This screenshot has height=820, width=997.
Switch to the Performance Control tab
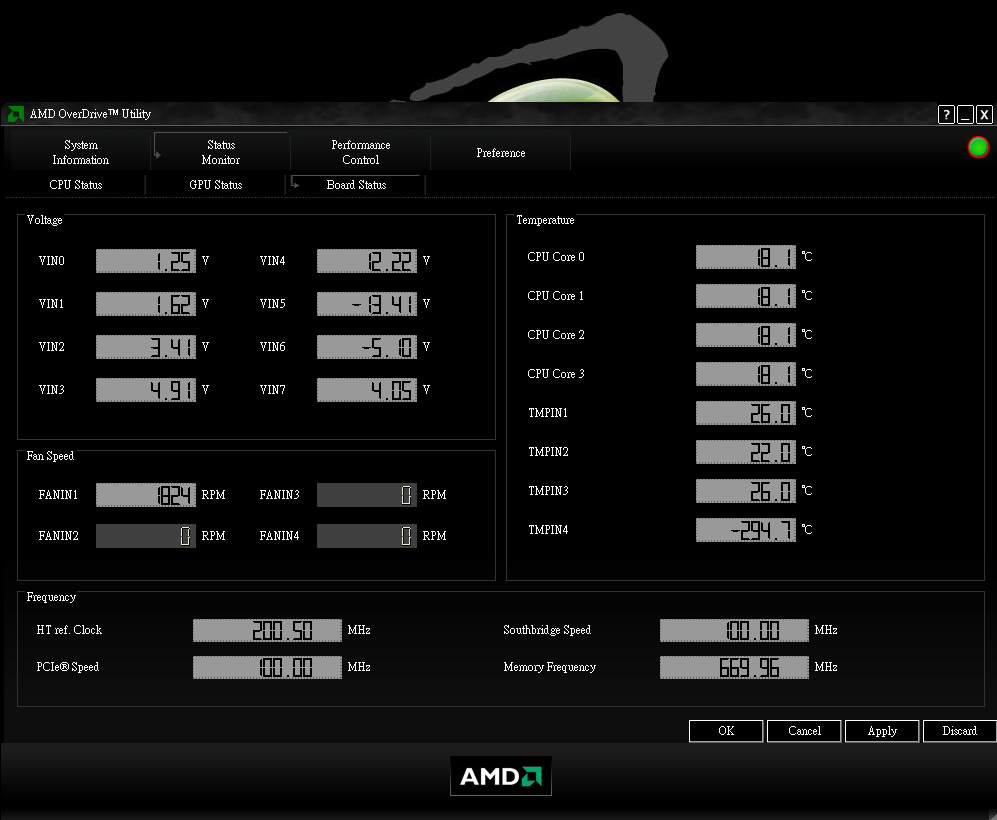(x=361, y=153)
